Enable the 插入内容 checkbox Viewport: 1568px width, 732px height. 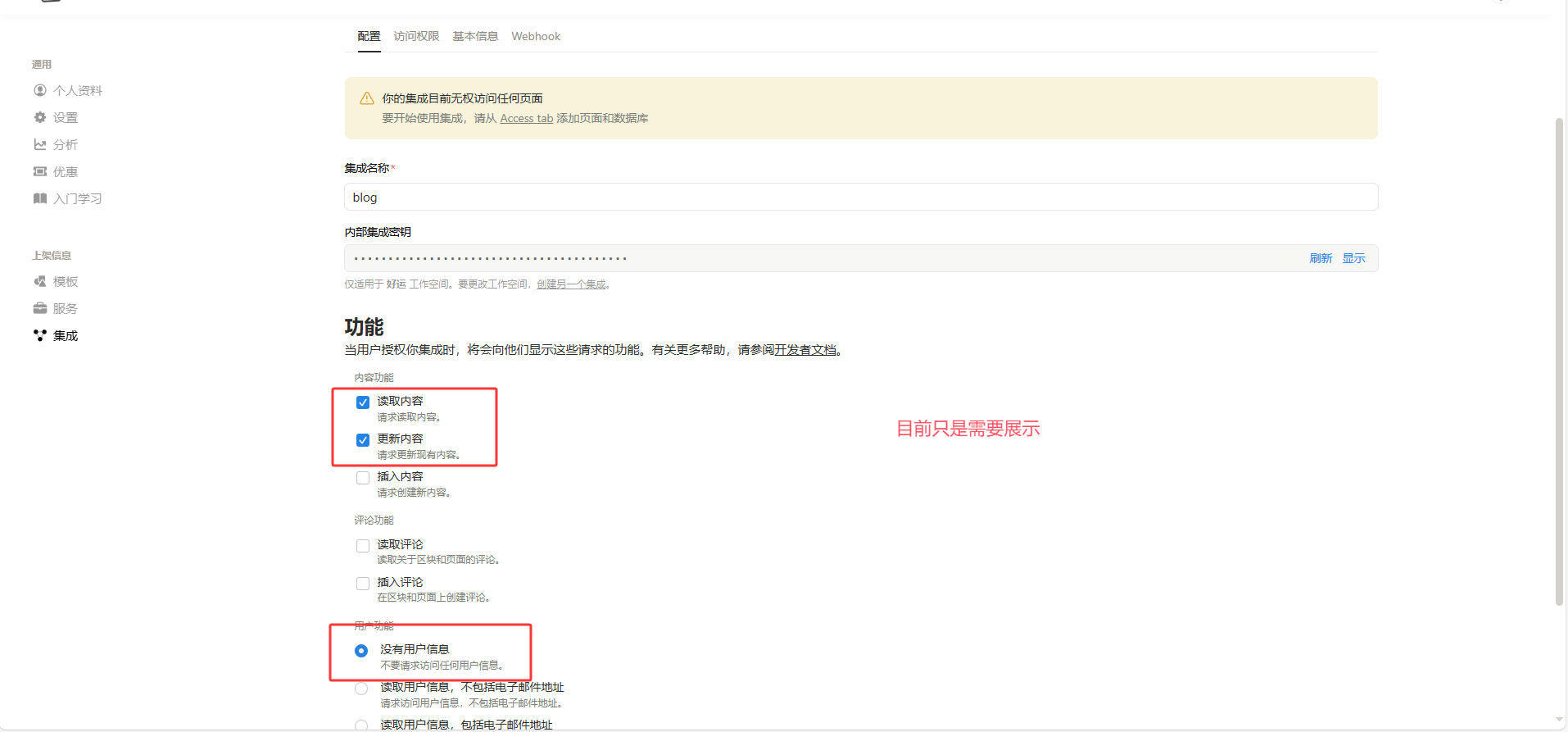(363, 478)
